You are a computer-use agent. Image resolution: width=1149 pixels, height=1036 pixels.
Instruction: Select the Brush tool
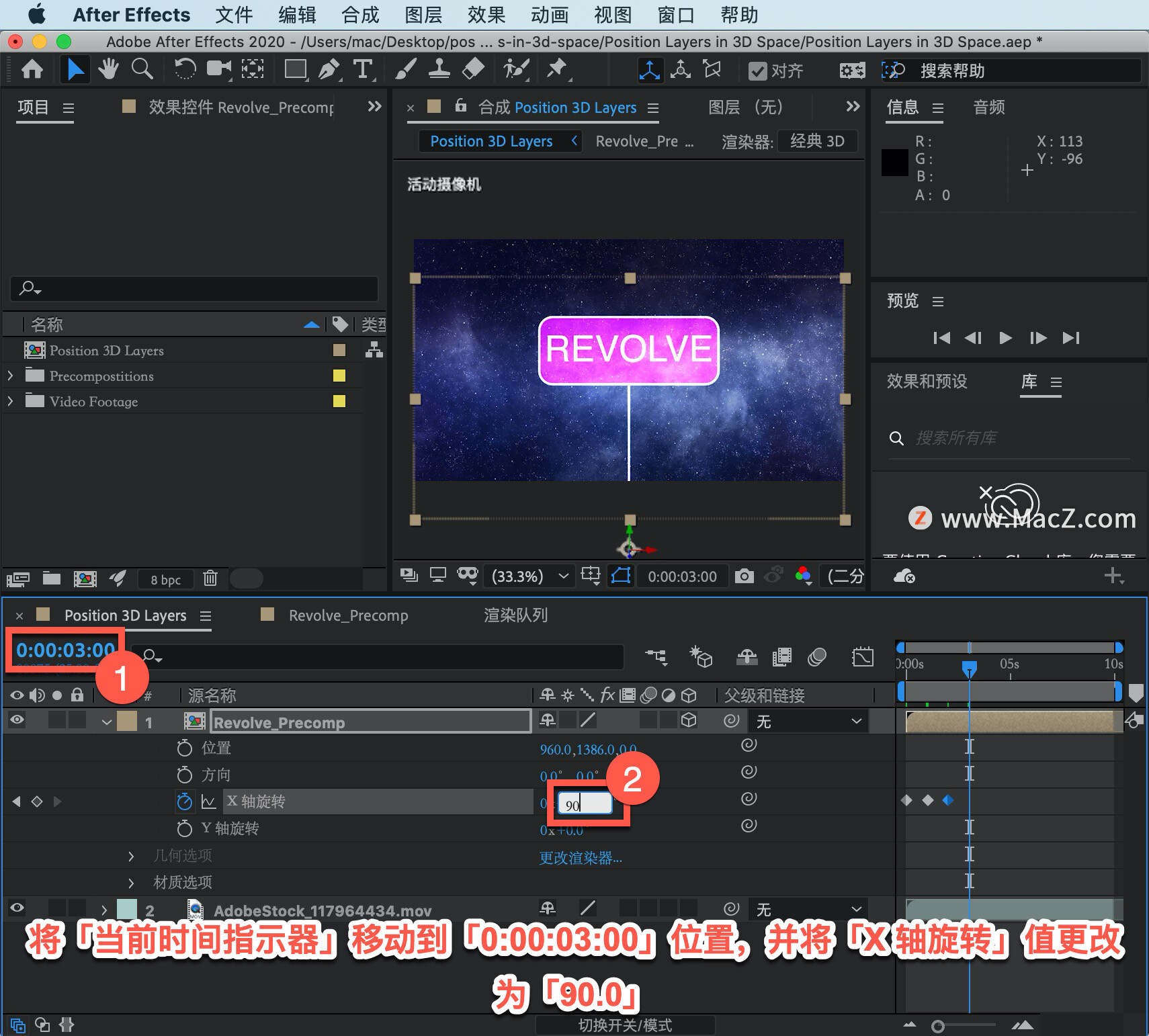coord(405,69)
